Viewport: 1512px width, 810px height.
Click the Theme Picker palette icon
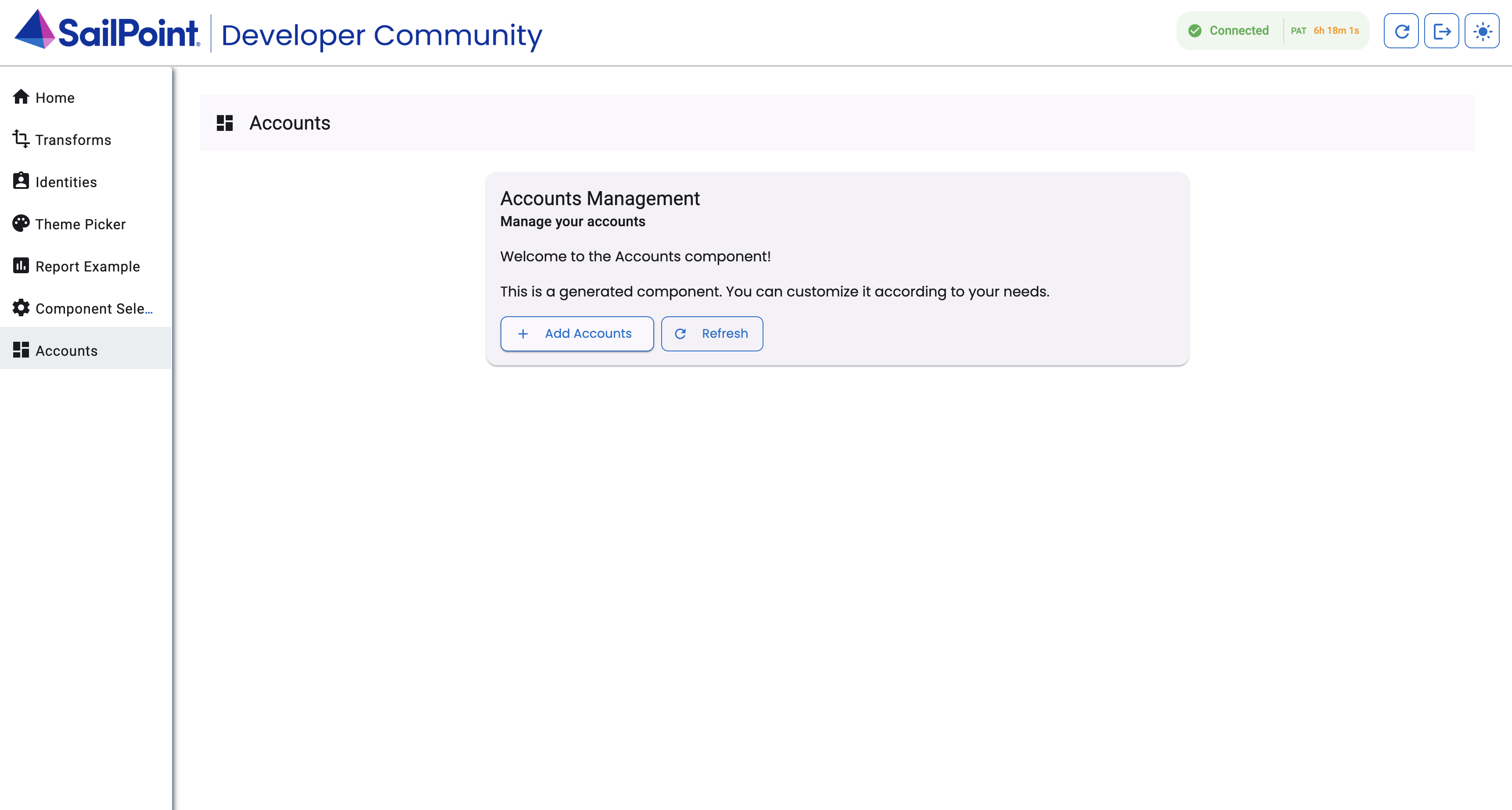click(21, 224)
